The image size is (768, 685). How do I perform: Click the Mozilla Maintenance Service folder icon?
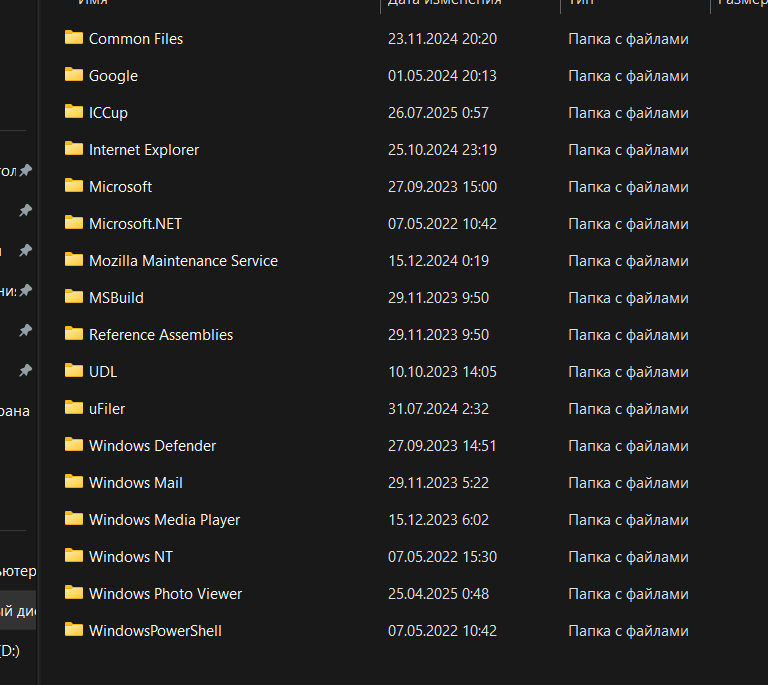point(74,260)
